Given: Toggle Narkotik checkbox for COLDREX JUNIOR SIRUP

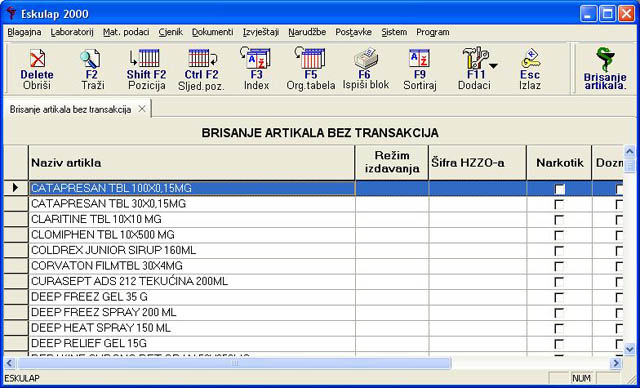Looking at the screenshot, I should 559,251.
